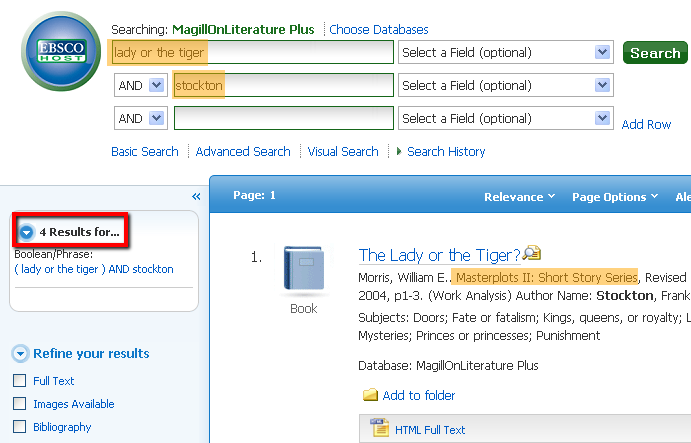The image size is (691, 443).
Task: Switch to Basic Search
Action: tap(145, 151)
